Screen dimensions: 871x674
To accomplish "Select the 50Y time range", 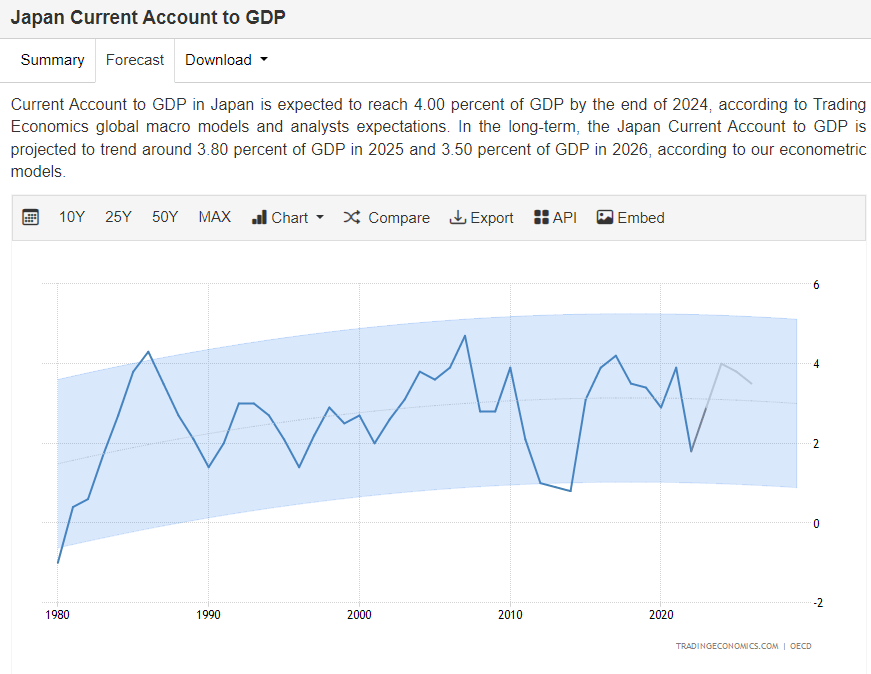I will point(164,217).
